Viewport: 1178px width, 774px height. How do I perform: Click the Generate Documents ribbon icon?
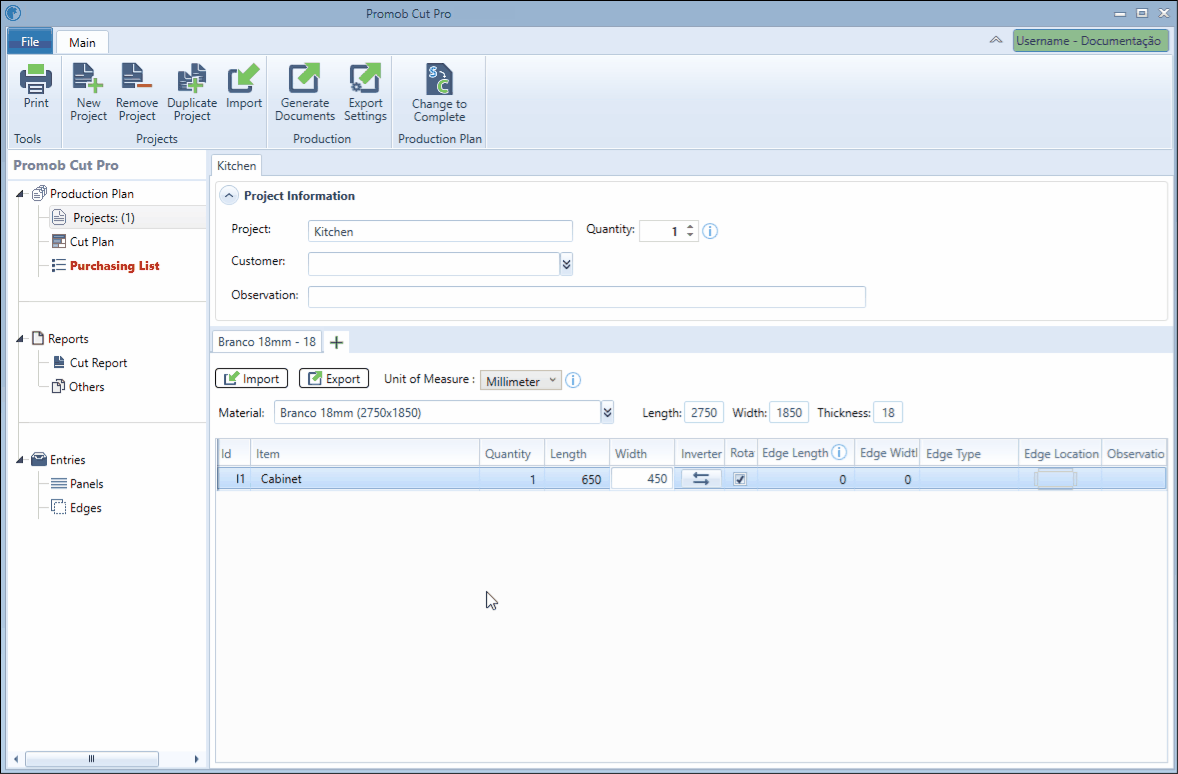(x=304, y=78)
